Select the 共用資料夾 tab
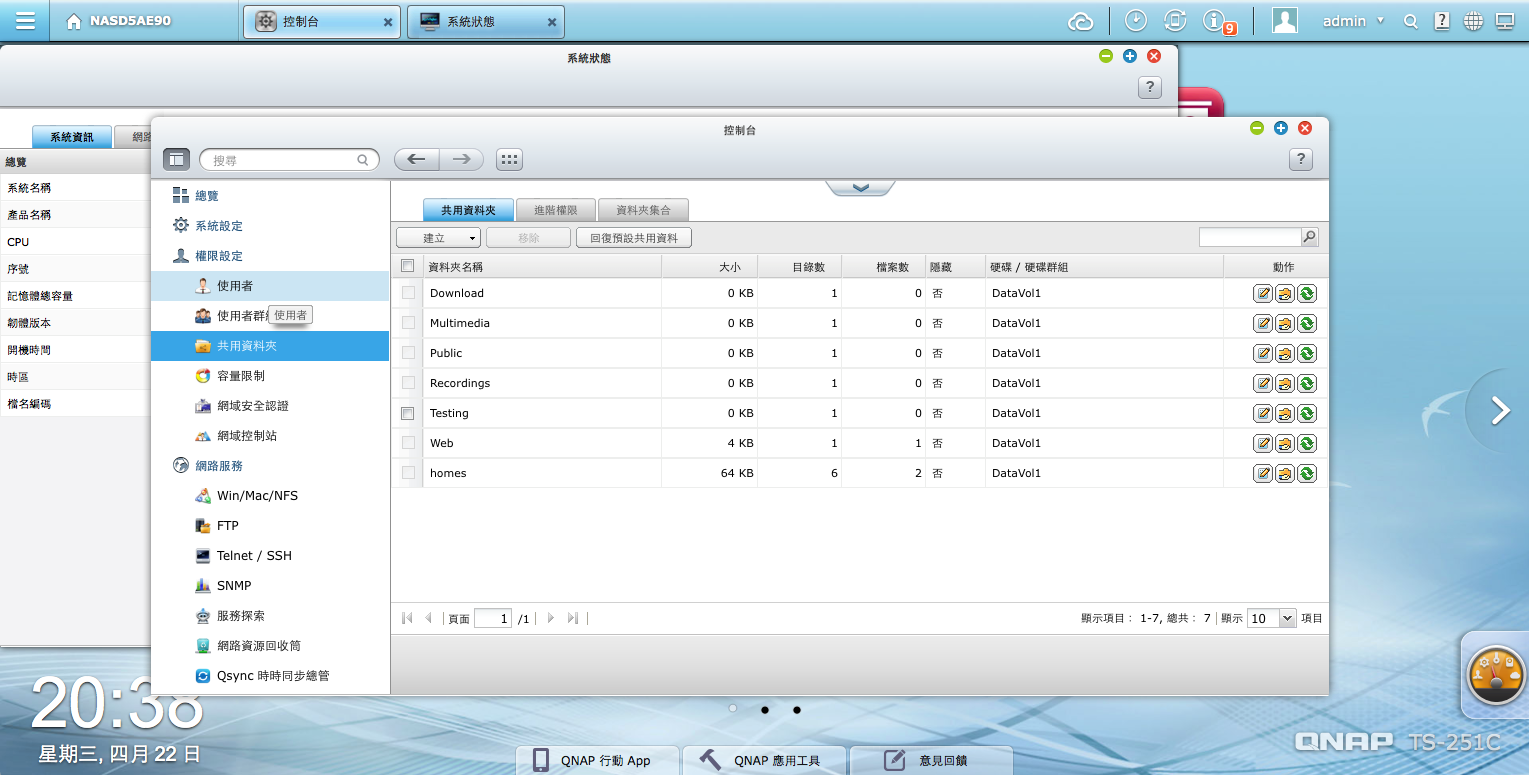This screenshot has width=1529, height=775. [469, 210]
